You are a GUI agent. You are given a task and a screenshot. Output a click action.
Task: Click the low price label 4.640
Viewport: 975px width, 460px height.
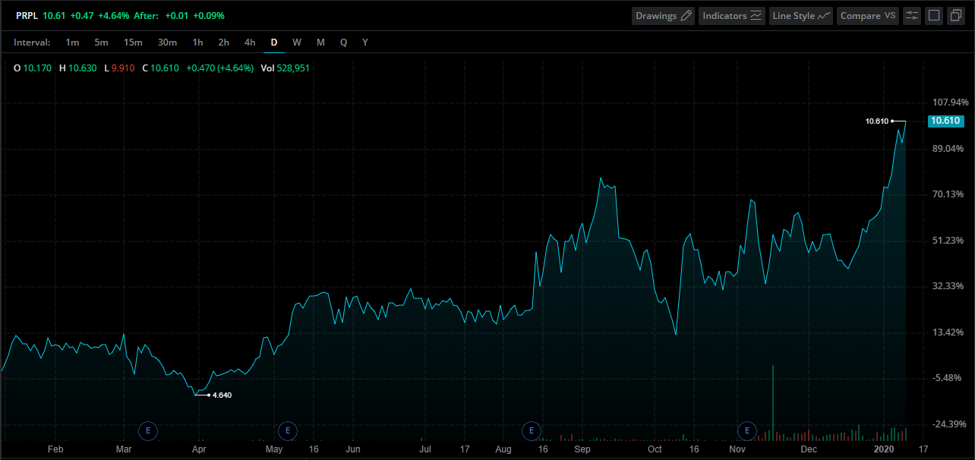pos(222,395)
